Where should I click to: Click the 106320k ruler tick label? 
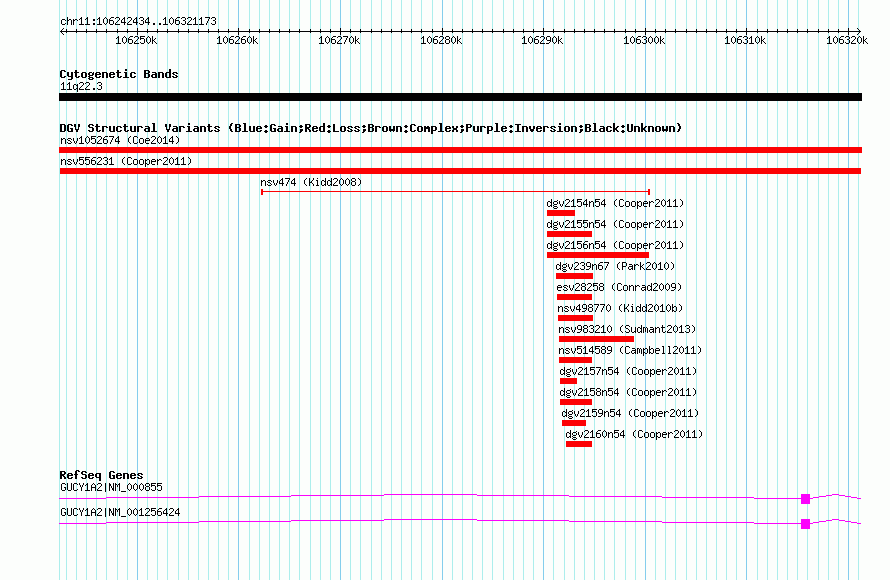point(847,40)
